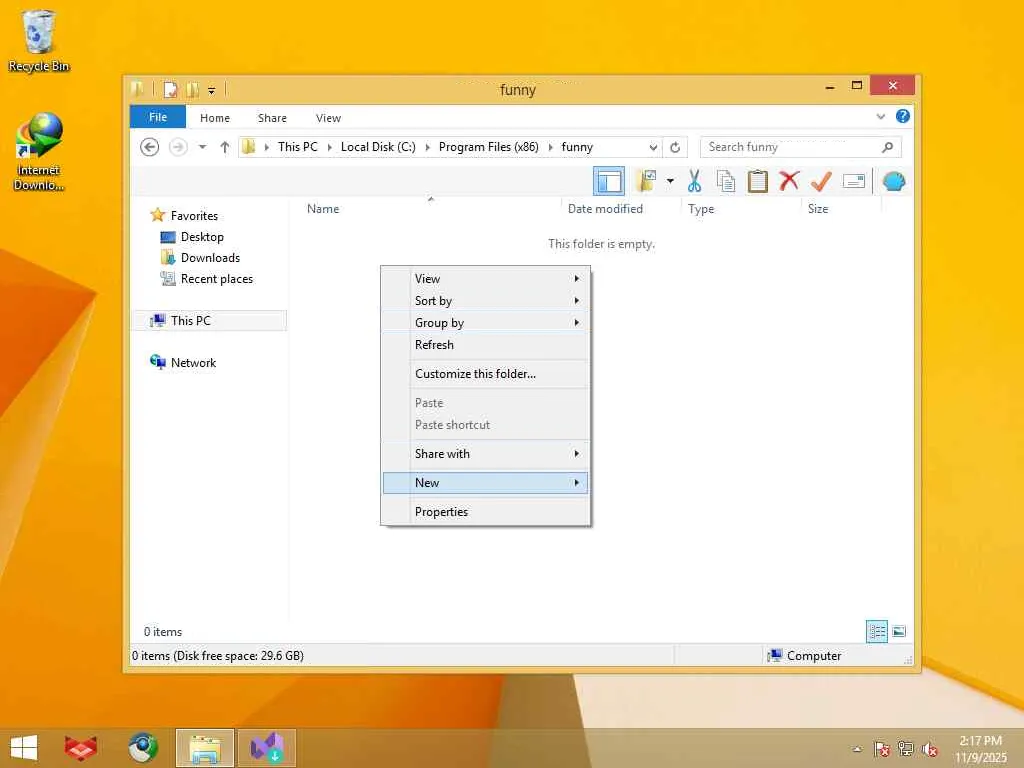This screenshot has height=768, width=1024.
Task: Switch to large thumbnails view toggle
Action: [x=899, y=632]
